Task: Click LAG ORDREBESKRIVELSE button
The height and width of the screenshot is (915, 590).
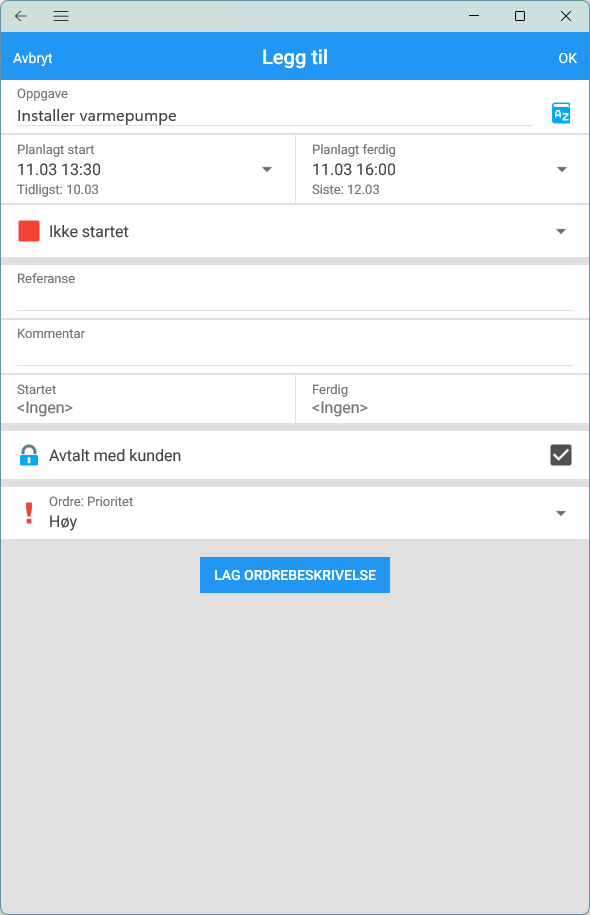Action: click(295, 575)
